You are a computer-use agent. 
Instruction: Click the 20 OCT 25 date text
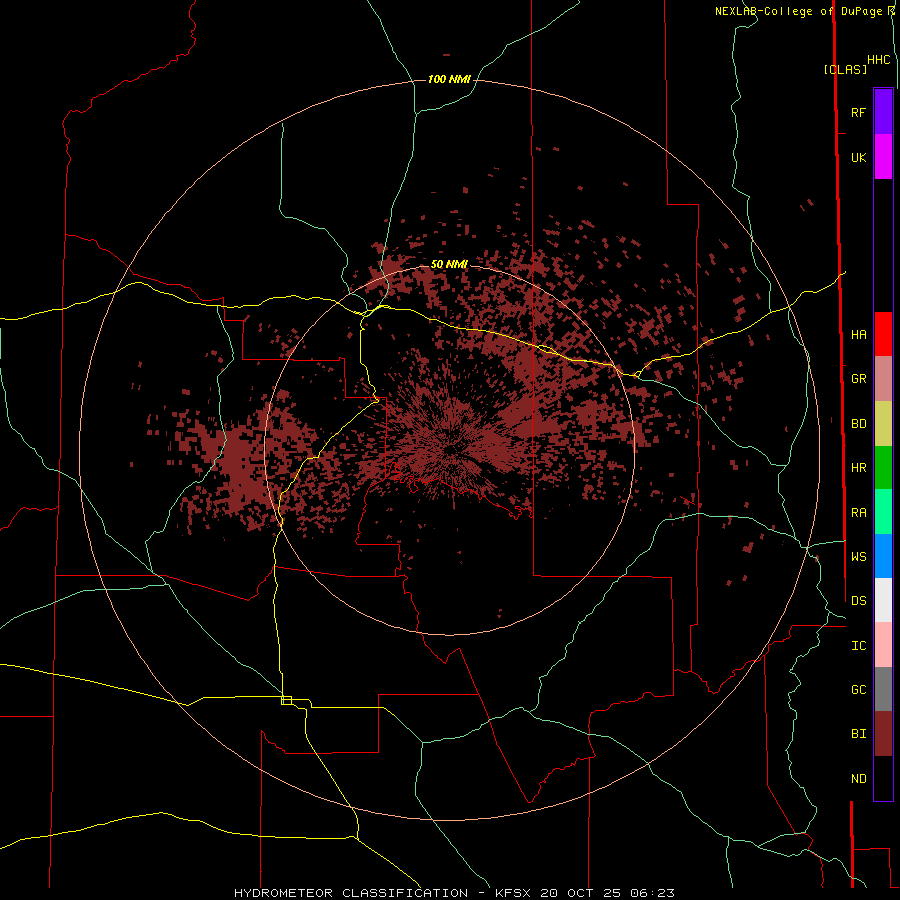[582, 893]
